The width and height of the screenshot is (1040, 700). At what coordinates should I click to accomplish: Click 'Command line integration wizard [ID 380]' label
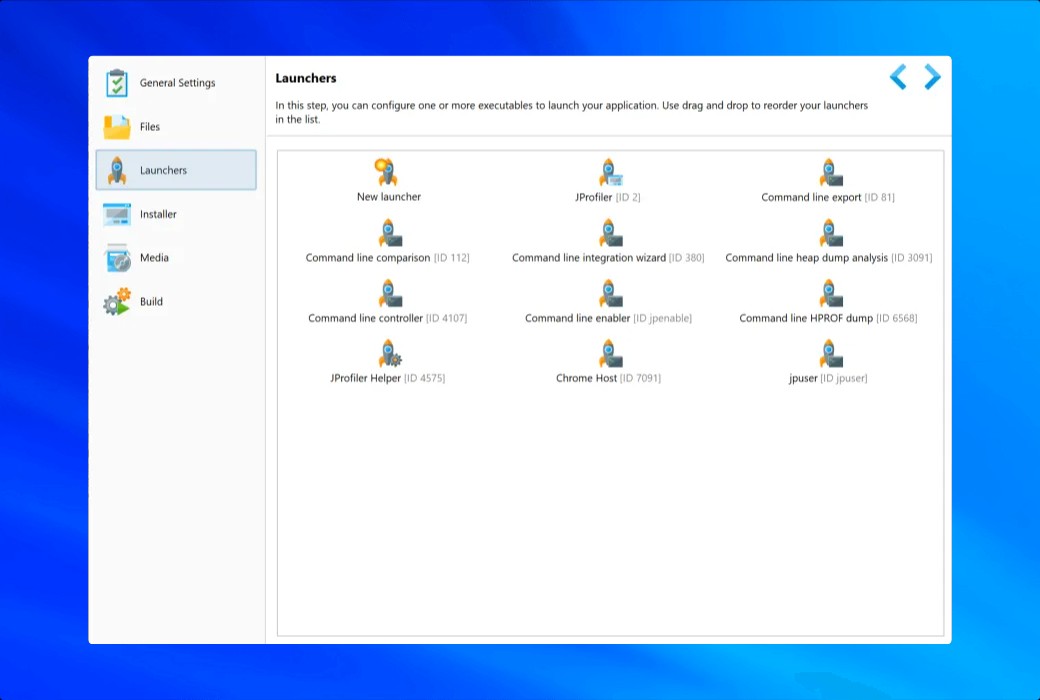tap(608, 257)
